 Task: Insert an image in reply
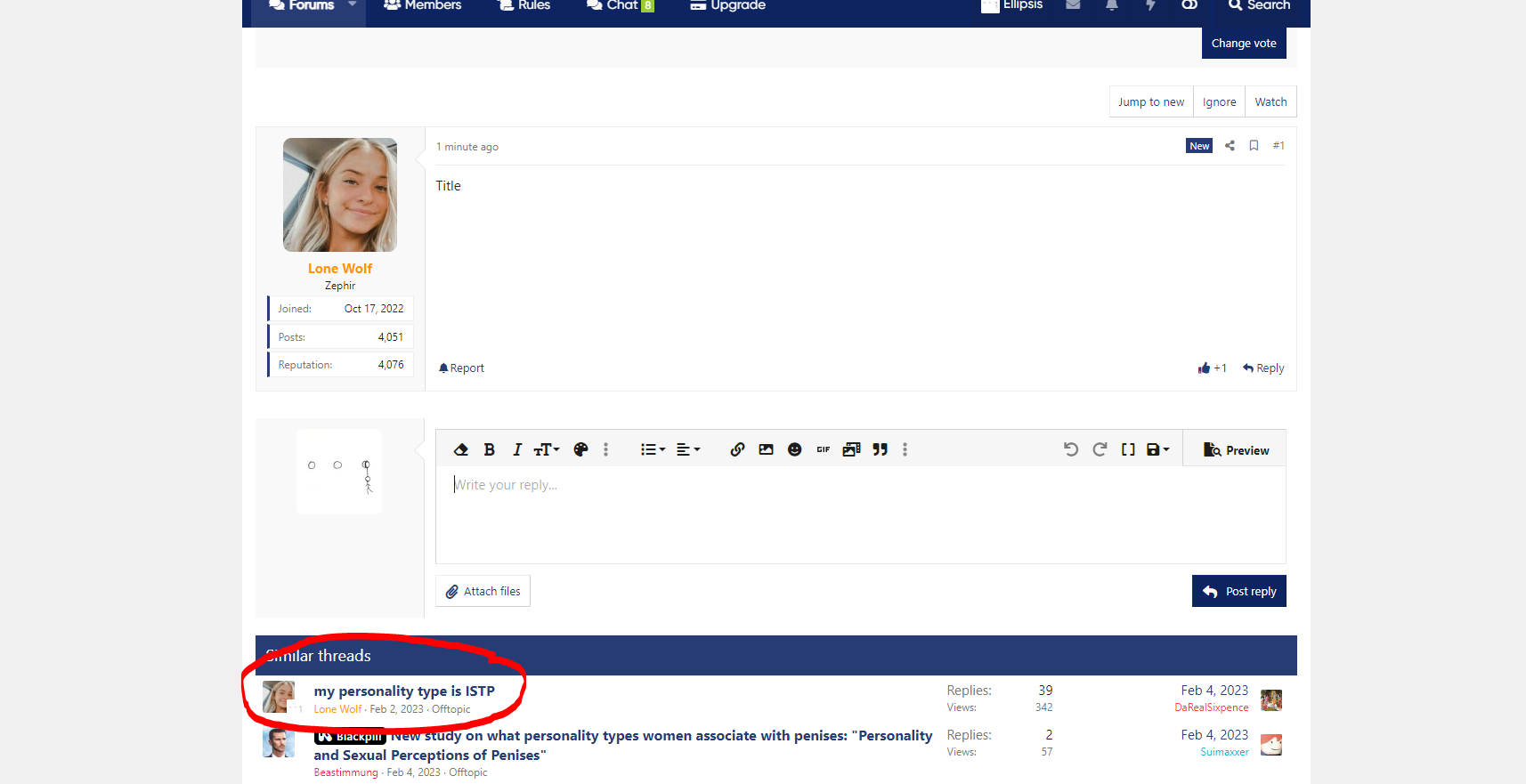pos(766,449)
